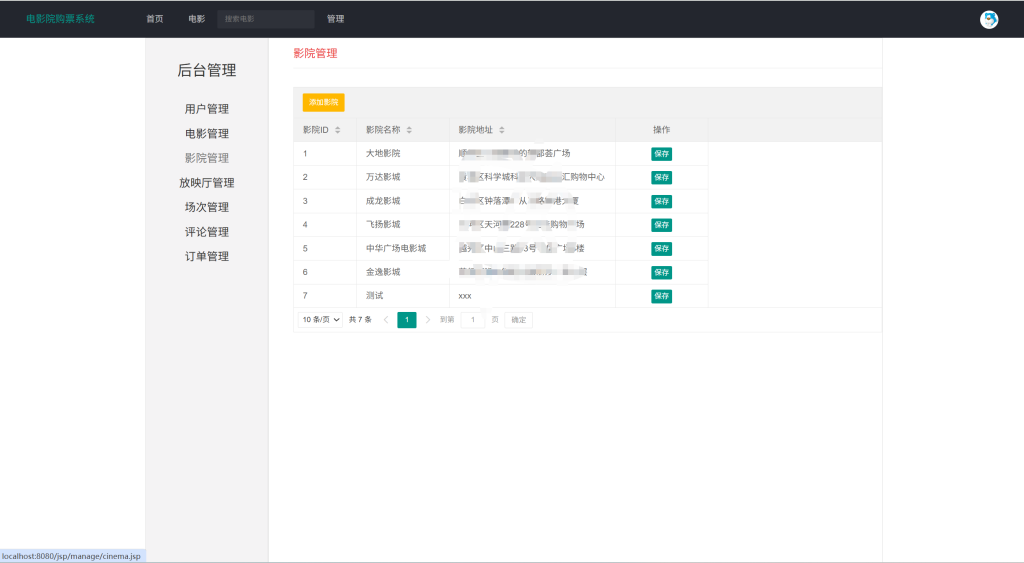This screenshot has width=1024, height=563.
Task: Focus the 搜索电影 search box
Action: tap(266, 19)
